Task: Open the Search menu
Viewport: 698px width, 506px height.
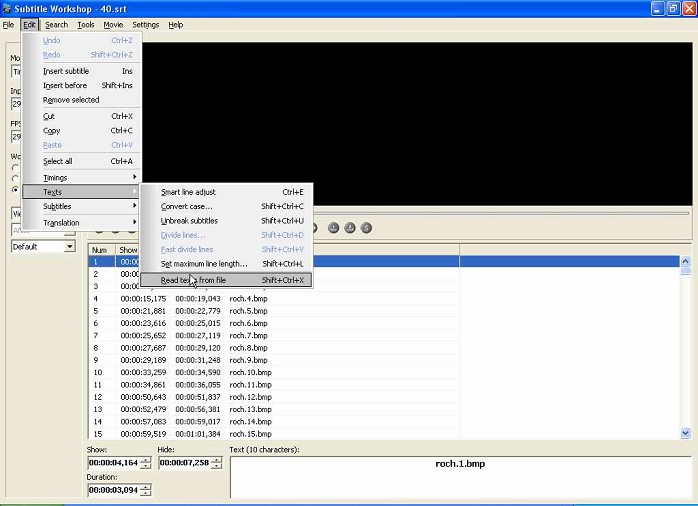Action: [57, 25]
